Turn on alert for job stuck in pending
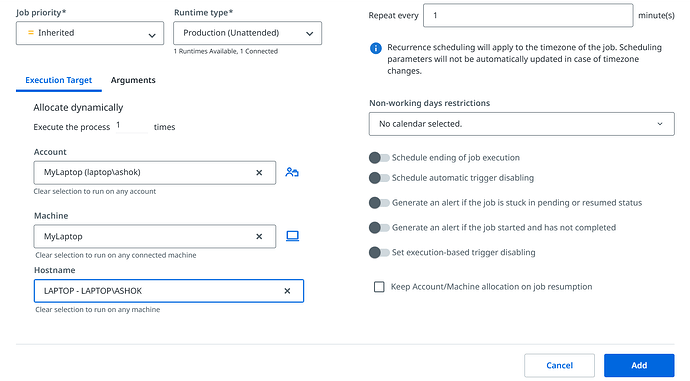Viewport: 690px width, 381px height. 379,203
